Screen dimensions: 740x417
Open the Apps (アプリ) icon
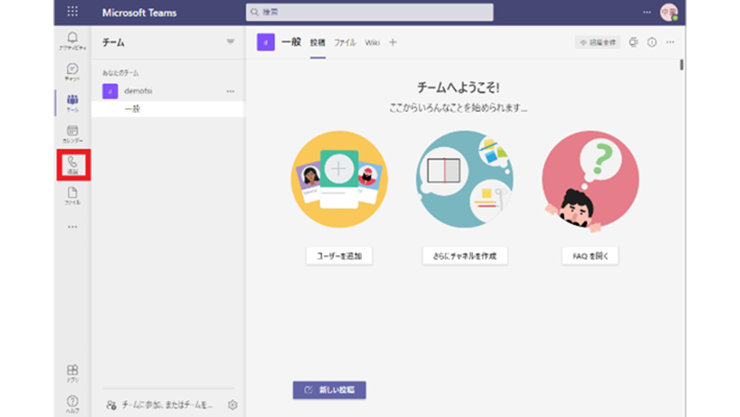point(72,373)
